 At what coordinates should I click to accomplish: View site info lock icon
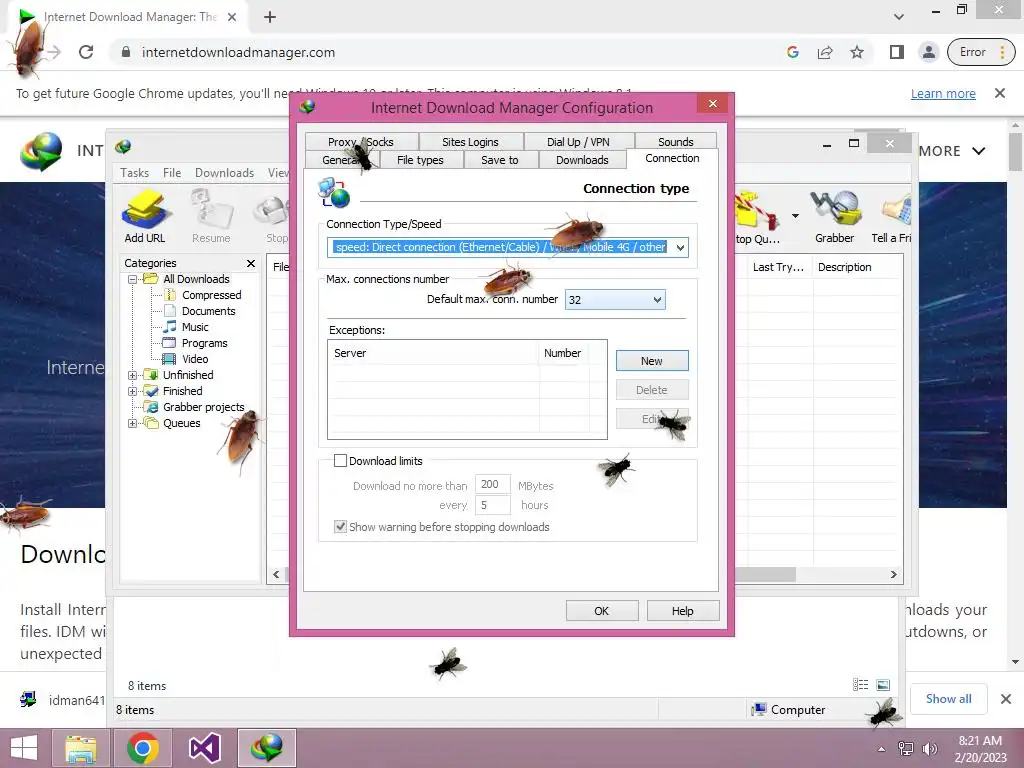coord(126,52)
